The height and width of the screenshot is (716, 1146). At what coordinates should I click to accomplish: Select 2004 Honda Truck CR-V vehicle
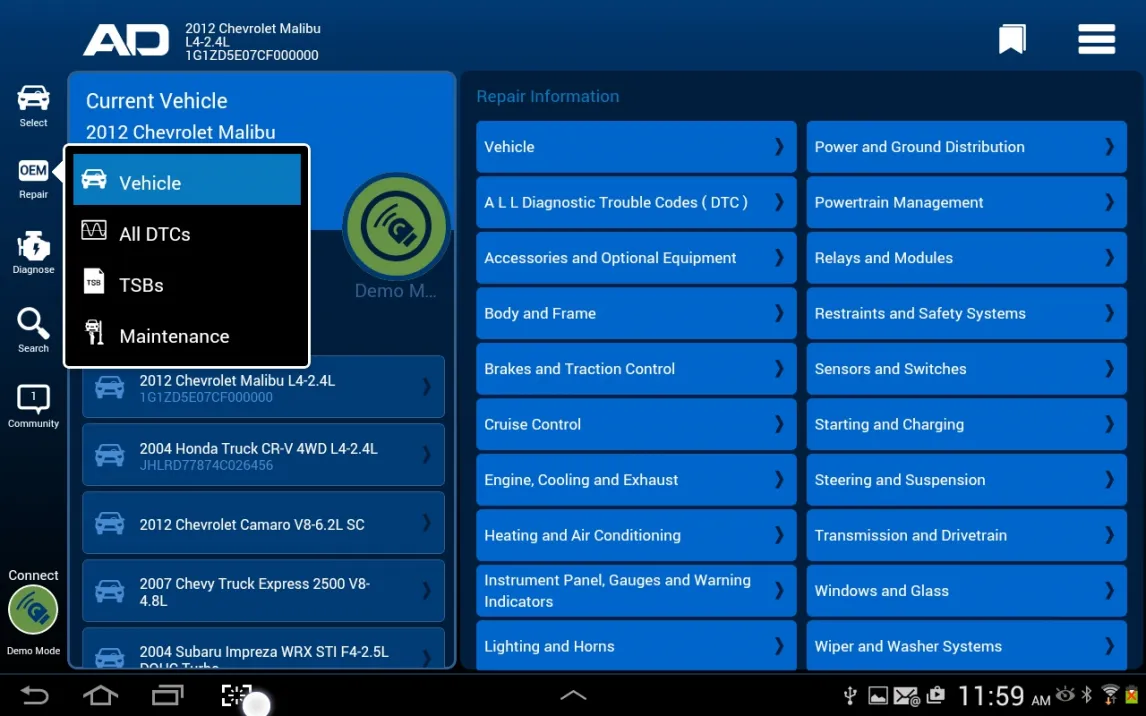click(263, 455)
